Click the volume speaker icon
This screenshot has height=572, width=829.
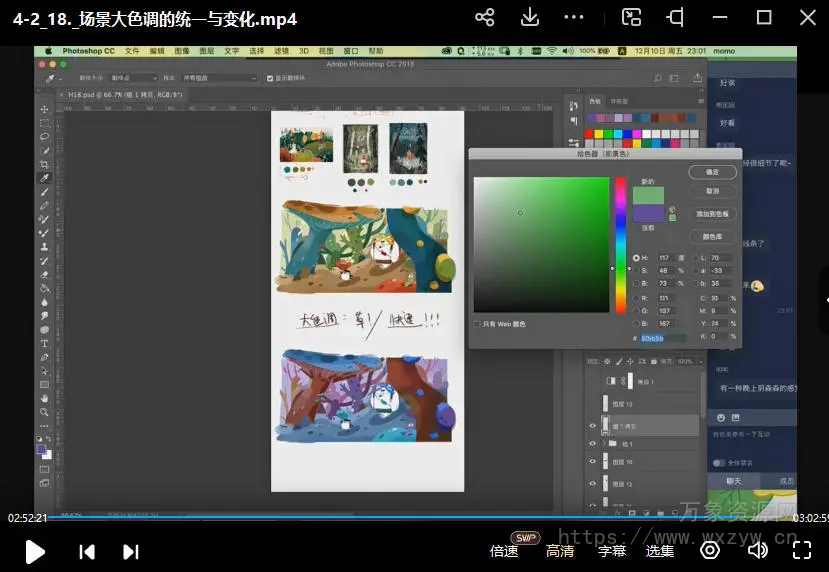[758, 549]
